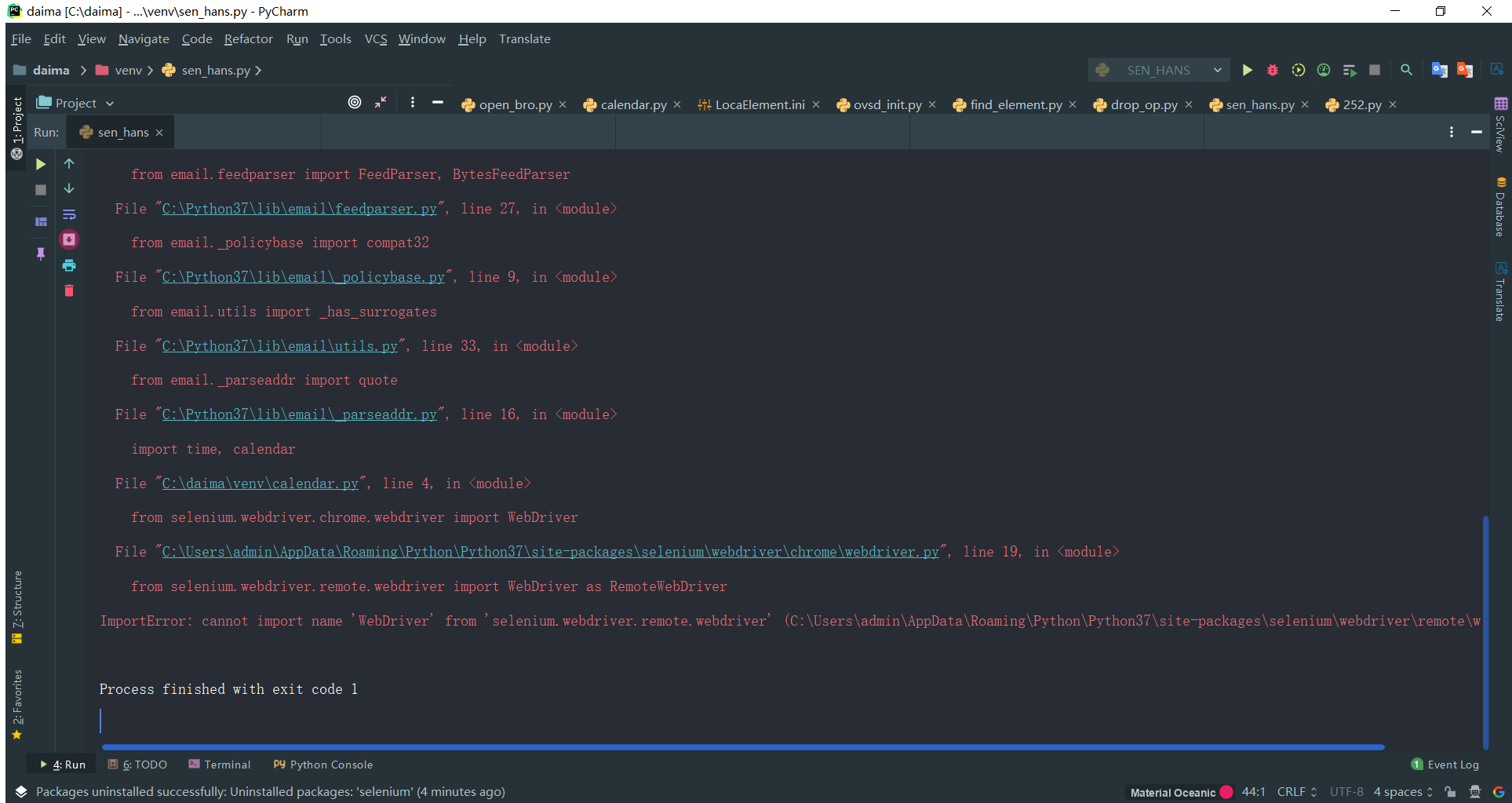The height and width of the screenshot is (803, 1512).
Task: Run with coverage icon in toolbar
Action: (1299, 70)
